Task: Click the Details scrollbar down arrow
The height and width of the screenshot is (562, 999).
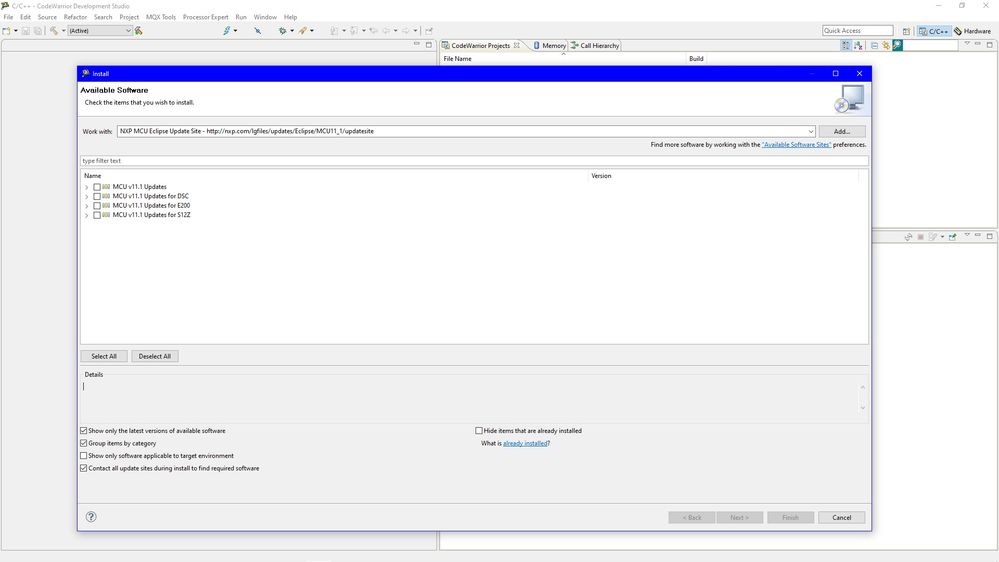Action: pos(863,408)
